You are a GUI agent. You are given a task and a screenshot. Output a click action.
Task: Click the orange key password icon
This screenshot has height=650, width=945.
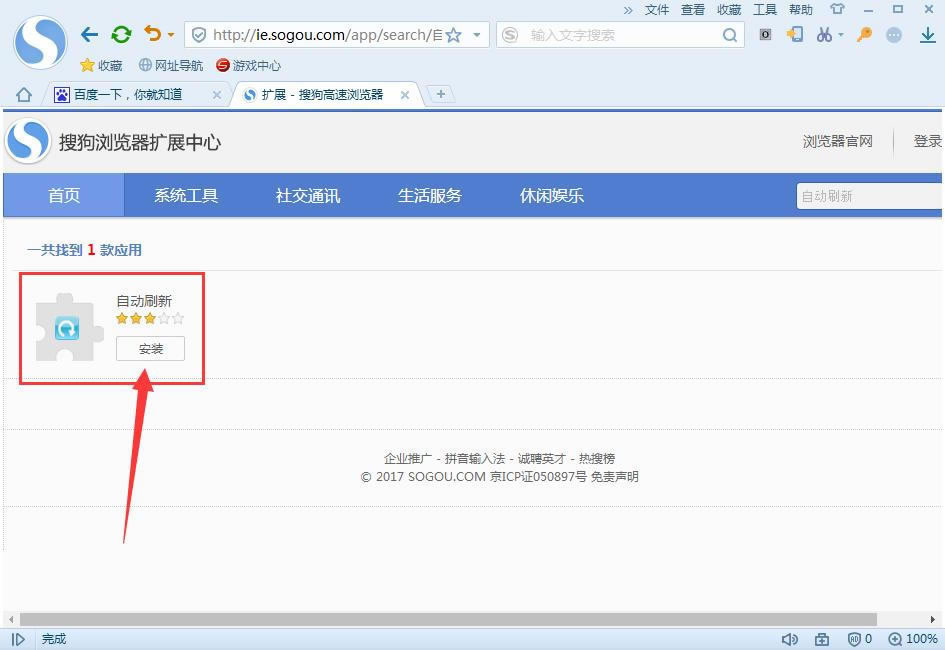coord(864,34)
